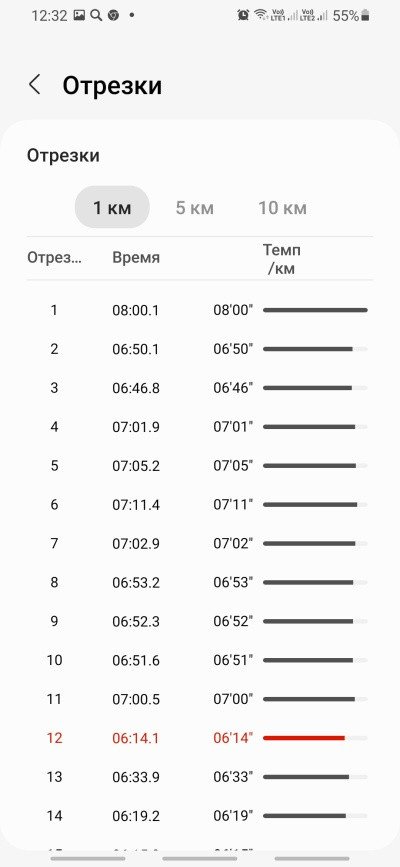Tap the Время column header
Screen dimensions: 400x867
click(136, 258)
